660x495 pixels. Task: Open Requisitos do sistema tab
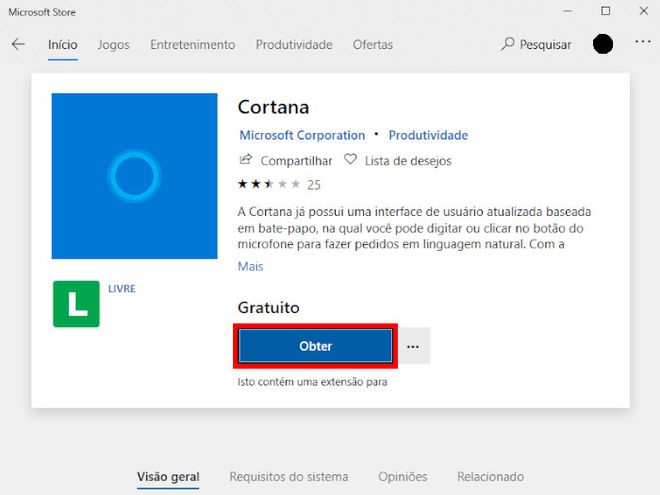pyautogui.click(x=289, y=477)
